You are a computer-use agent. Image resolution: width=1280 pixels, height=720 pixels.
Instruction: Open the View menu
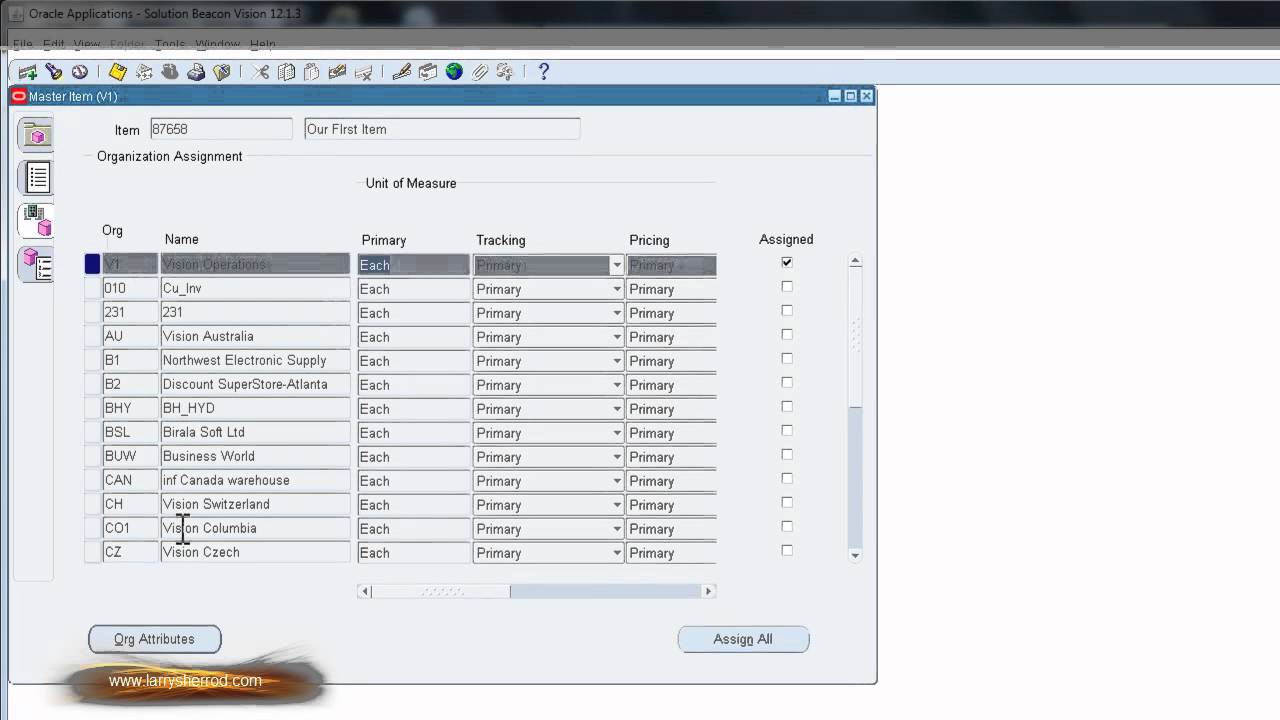87,45
